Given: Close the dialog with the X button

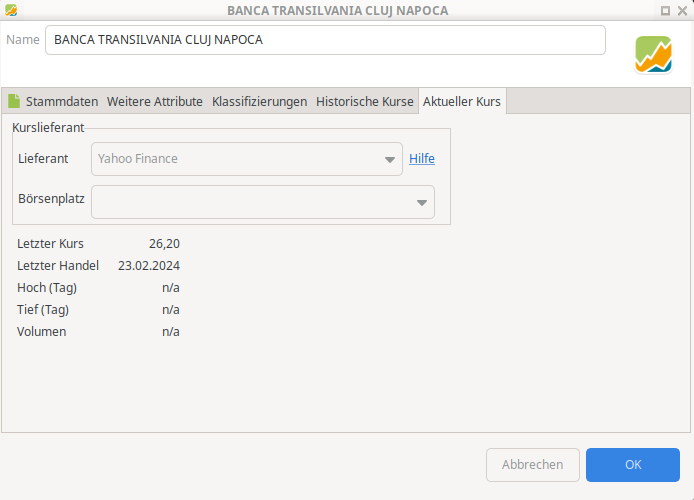Looking at the screenshot, I should coord(682,11).
